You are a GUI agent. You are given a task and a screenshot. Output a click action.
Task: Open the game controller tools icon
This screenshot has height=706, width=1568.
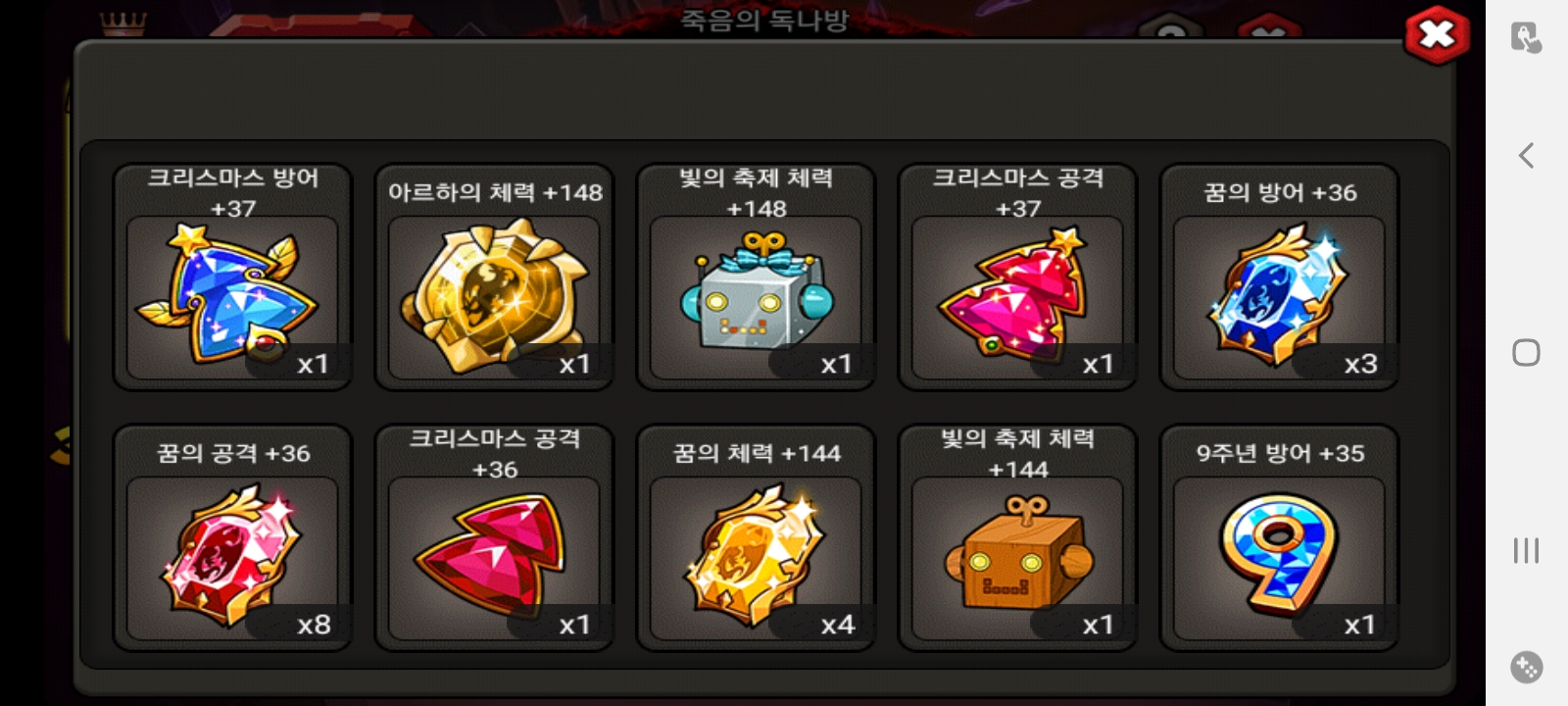[1526, 667]
